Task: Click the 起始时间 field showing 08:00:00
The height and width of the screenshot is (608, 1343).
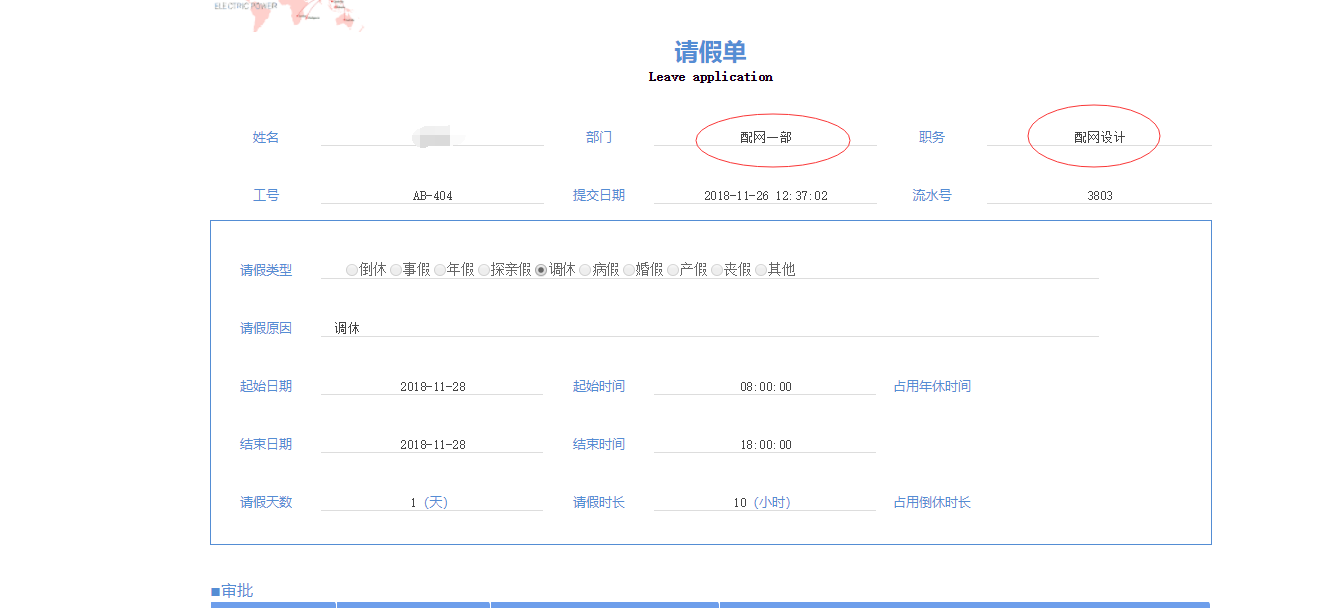Action: 765,387
